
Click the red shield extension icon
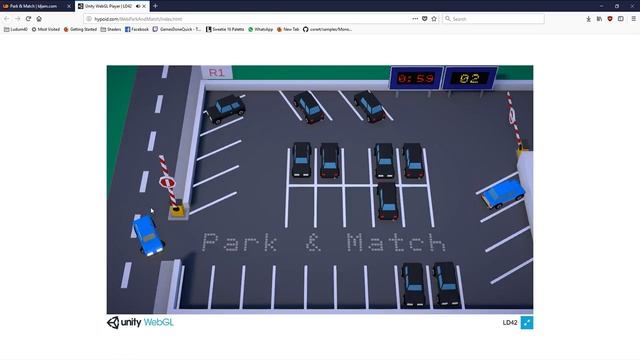click(x=610, y=19)
